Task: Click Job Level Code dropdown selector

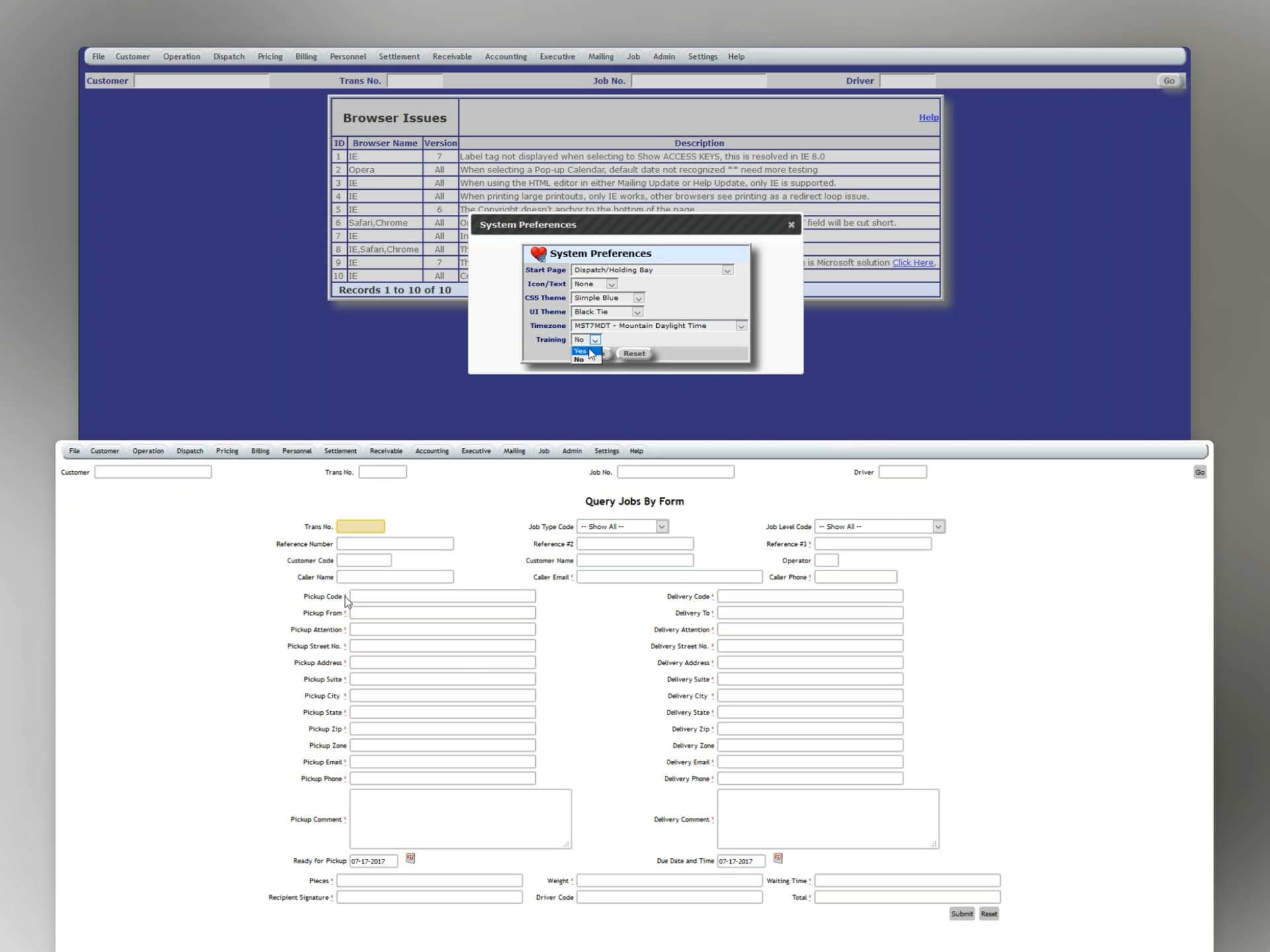Action: pos(879,526)
